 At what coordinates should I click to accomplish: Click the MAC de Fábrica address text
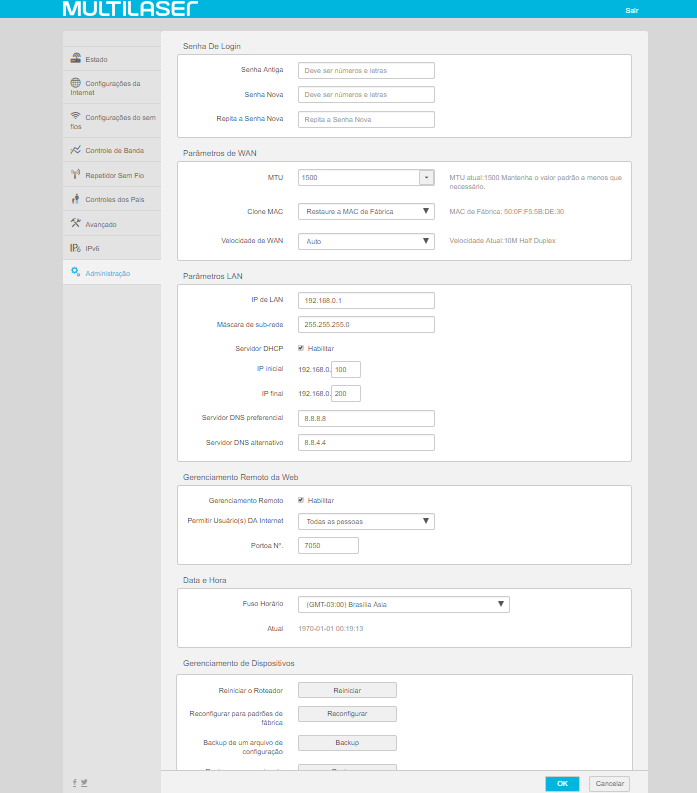(x=506, y=211)
